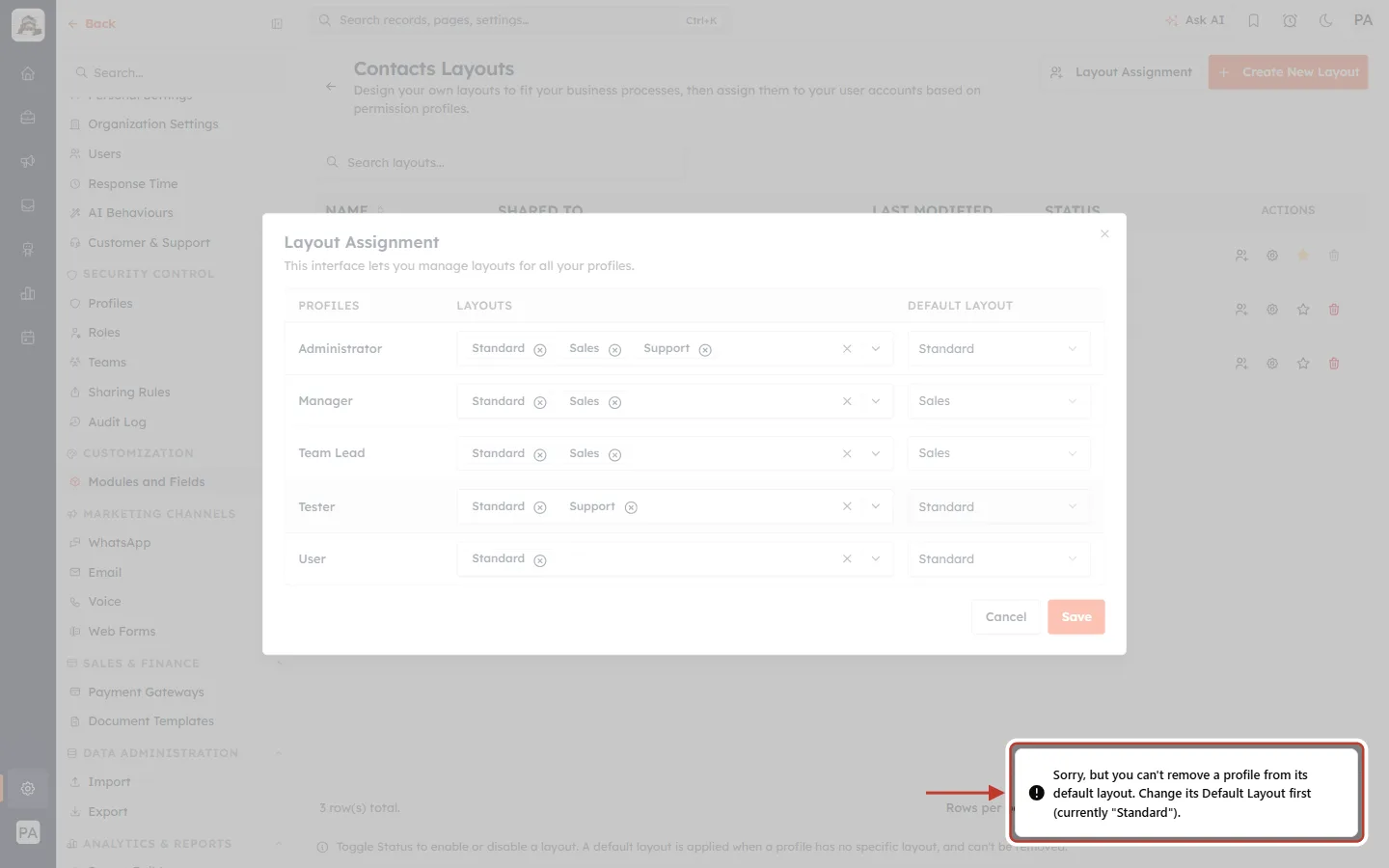The height and width of the screenshot is (868, 1389).
Task: Click the Save button in dialog
Action: point(1076,617)
